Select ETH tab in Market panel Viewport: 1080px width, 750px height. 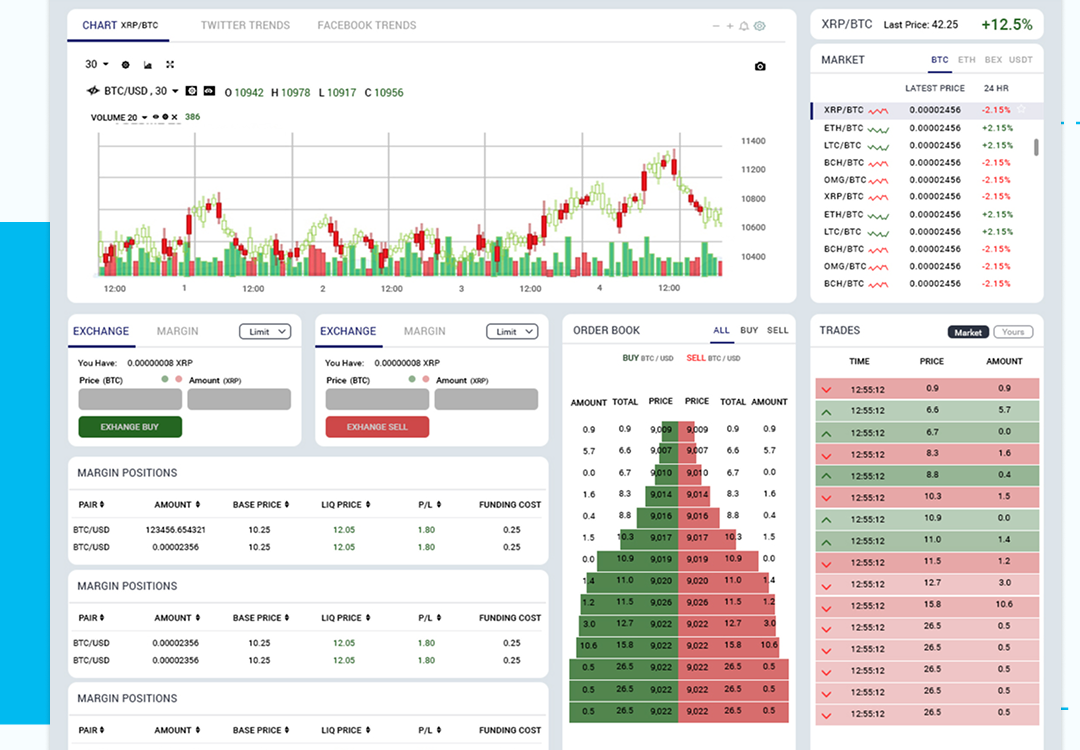point(966,60)
